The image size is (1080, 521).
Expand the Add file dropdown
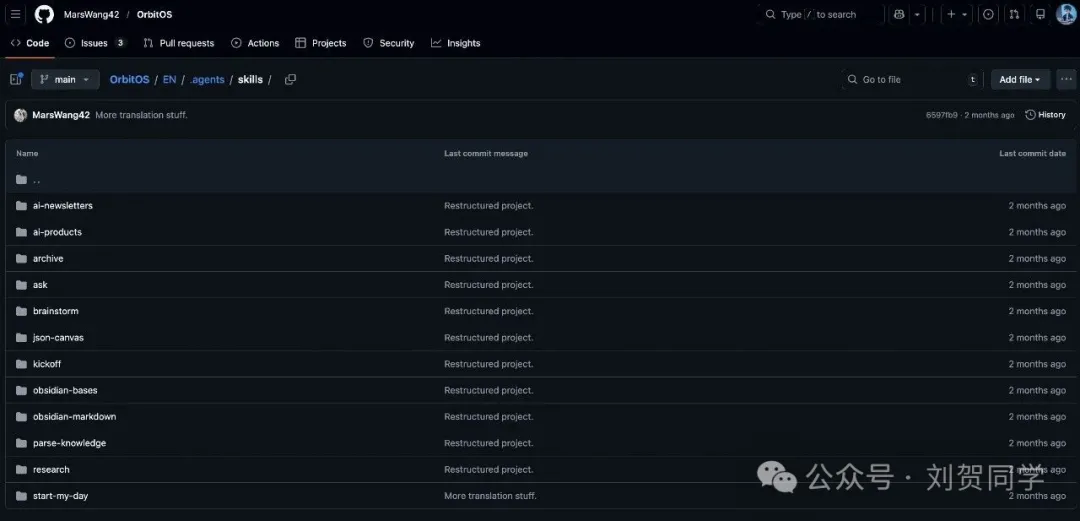coord(1019,80)
